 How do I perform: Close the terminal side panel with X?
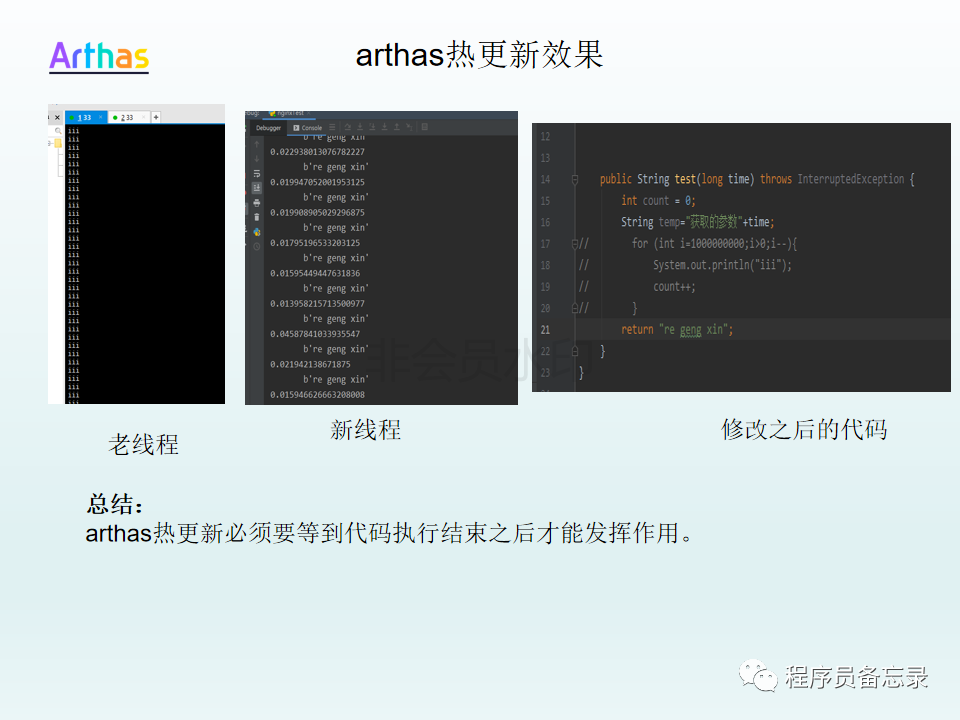[x=57, y=118]
